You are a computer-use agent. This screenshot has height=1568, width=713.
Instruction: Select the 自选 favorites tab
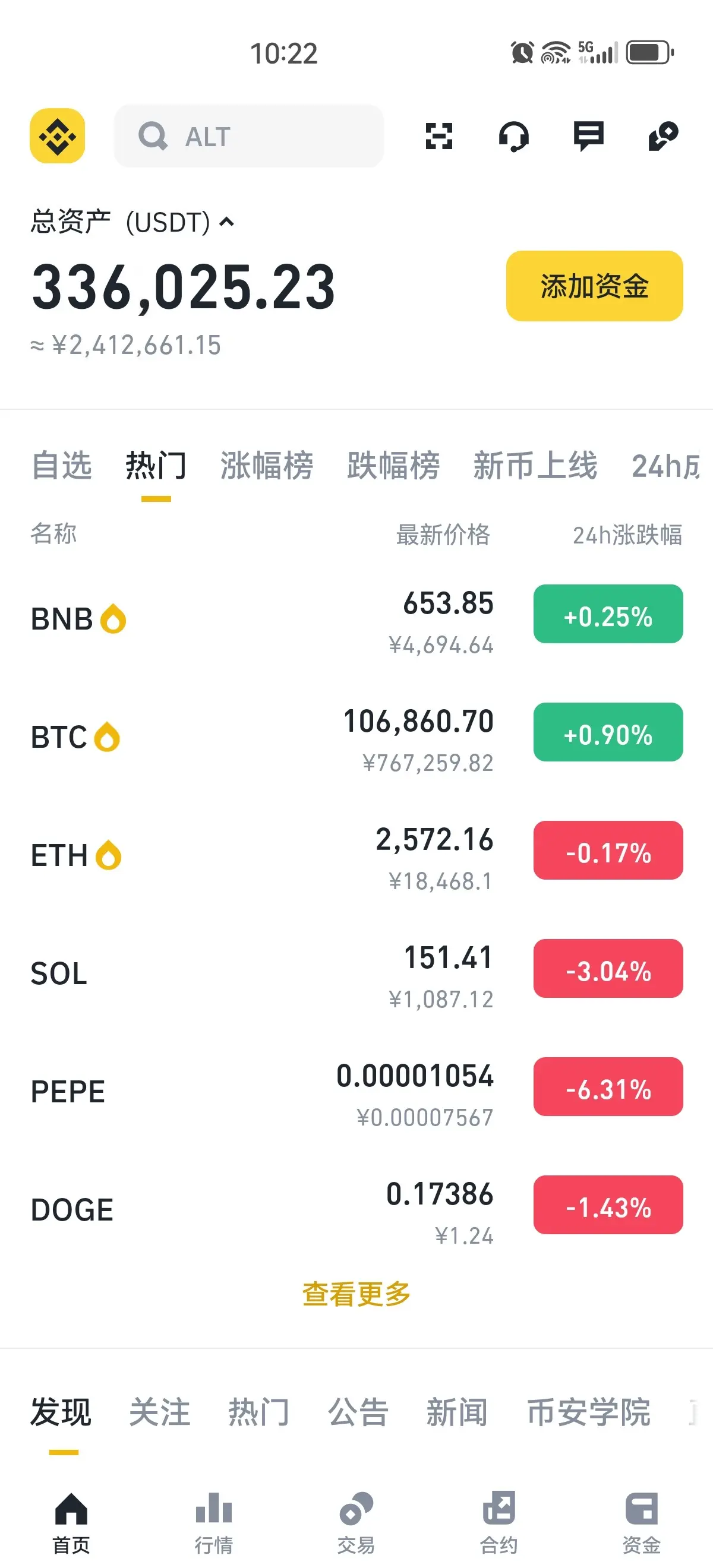62,466
